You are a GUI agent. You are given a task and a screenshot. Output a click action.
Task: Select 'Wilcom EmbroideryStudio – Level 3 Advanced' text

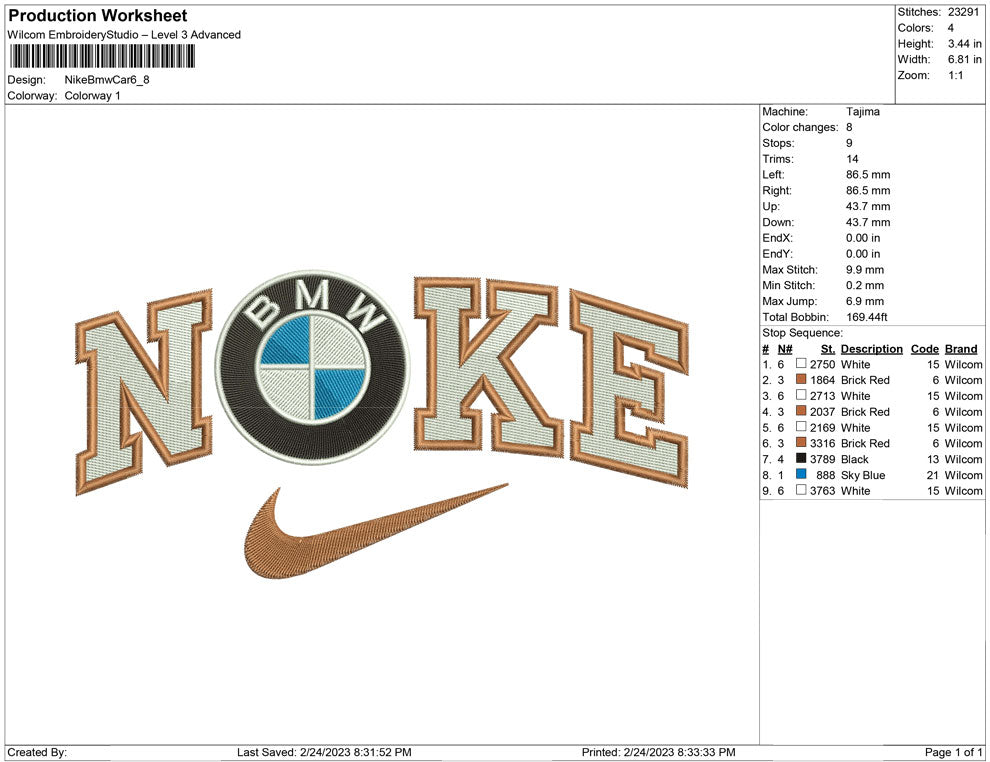tap(124, 35)
